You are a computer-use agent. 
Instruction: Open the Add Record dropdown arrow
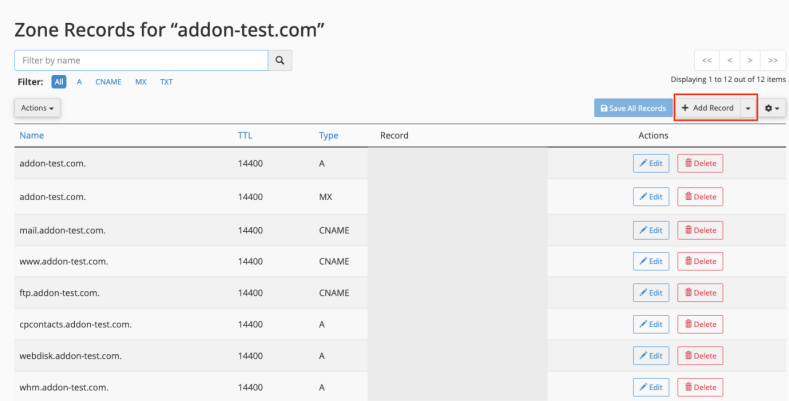click(748, 108)
